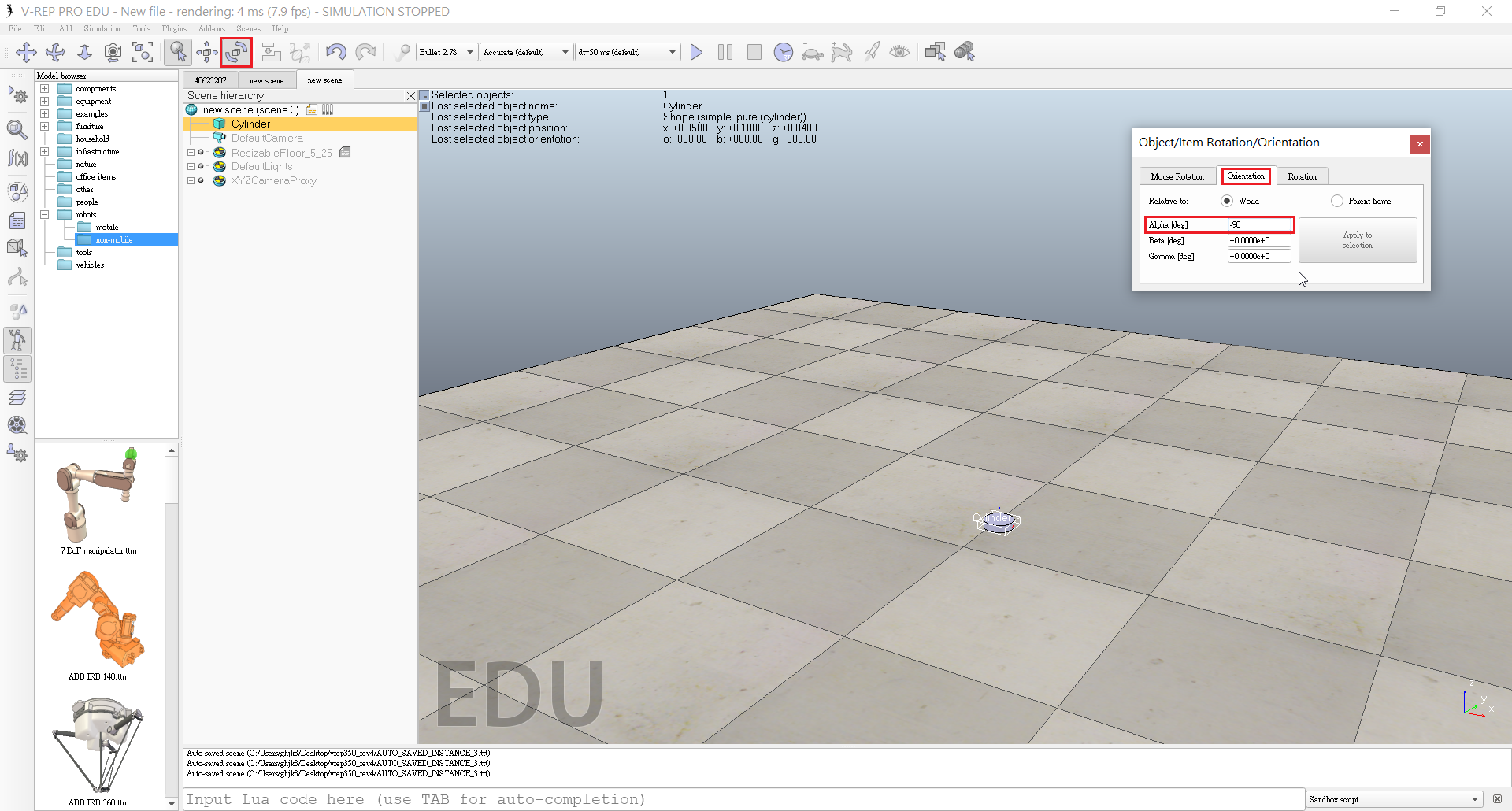This screenshot has width=1512, height=811.
Task: Click the redo arrow
Action: click(x=365, y=52)
